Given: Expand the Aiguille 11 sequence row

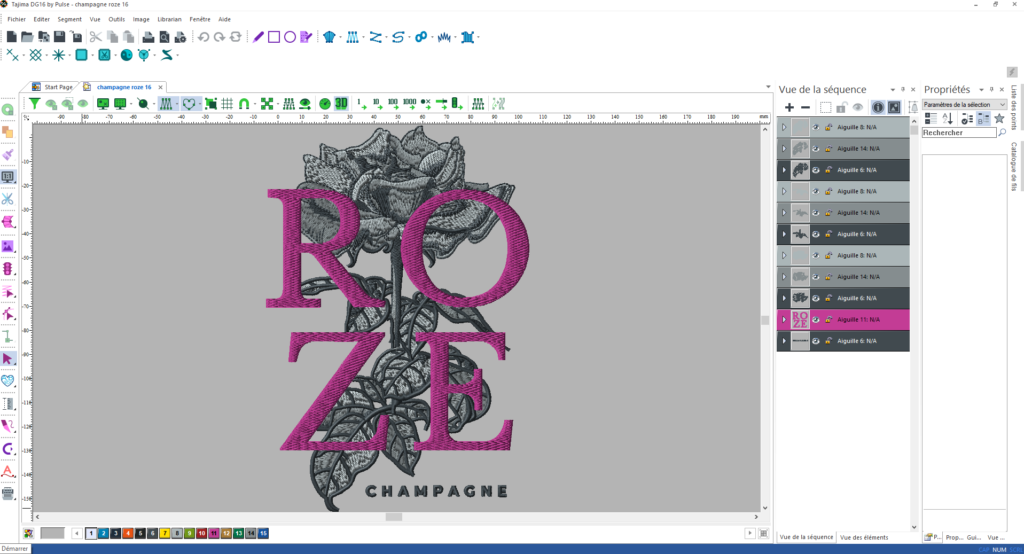Looking at the screenshot, I should tap(784, 319).
